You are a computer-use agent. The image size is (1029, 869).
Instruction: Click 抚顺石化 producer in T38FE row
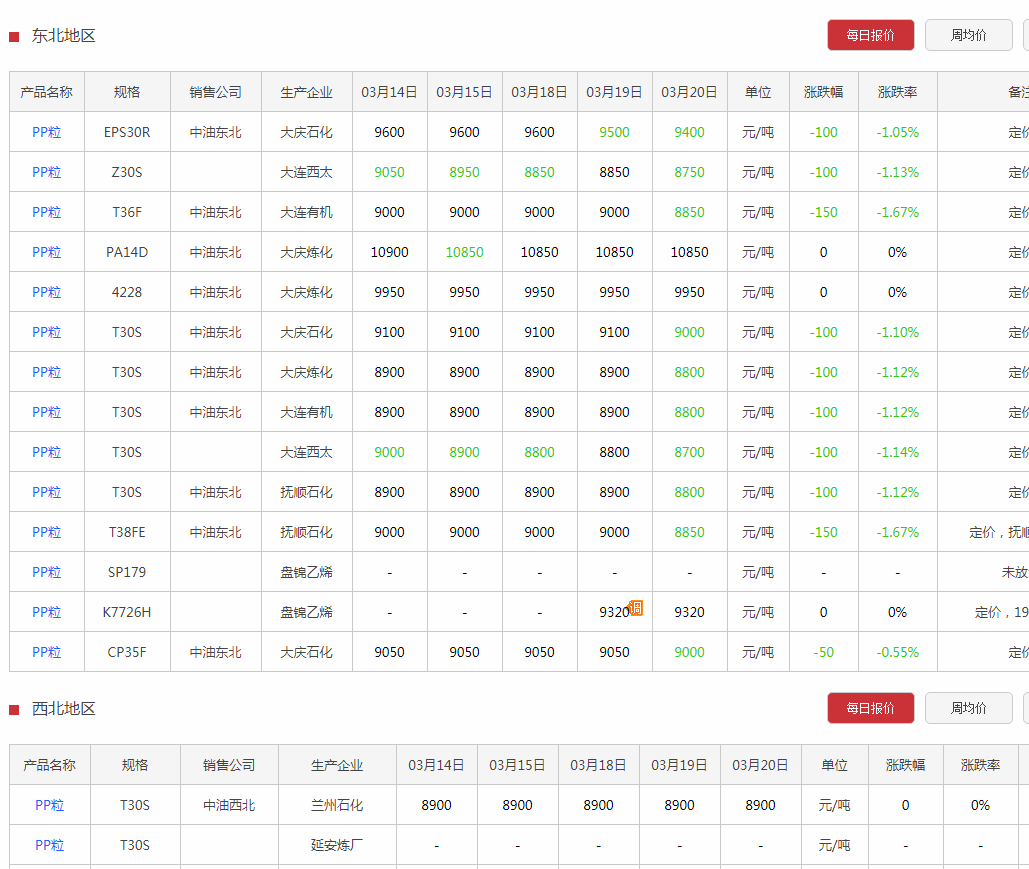[306, 532]
